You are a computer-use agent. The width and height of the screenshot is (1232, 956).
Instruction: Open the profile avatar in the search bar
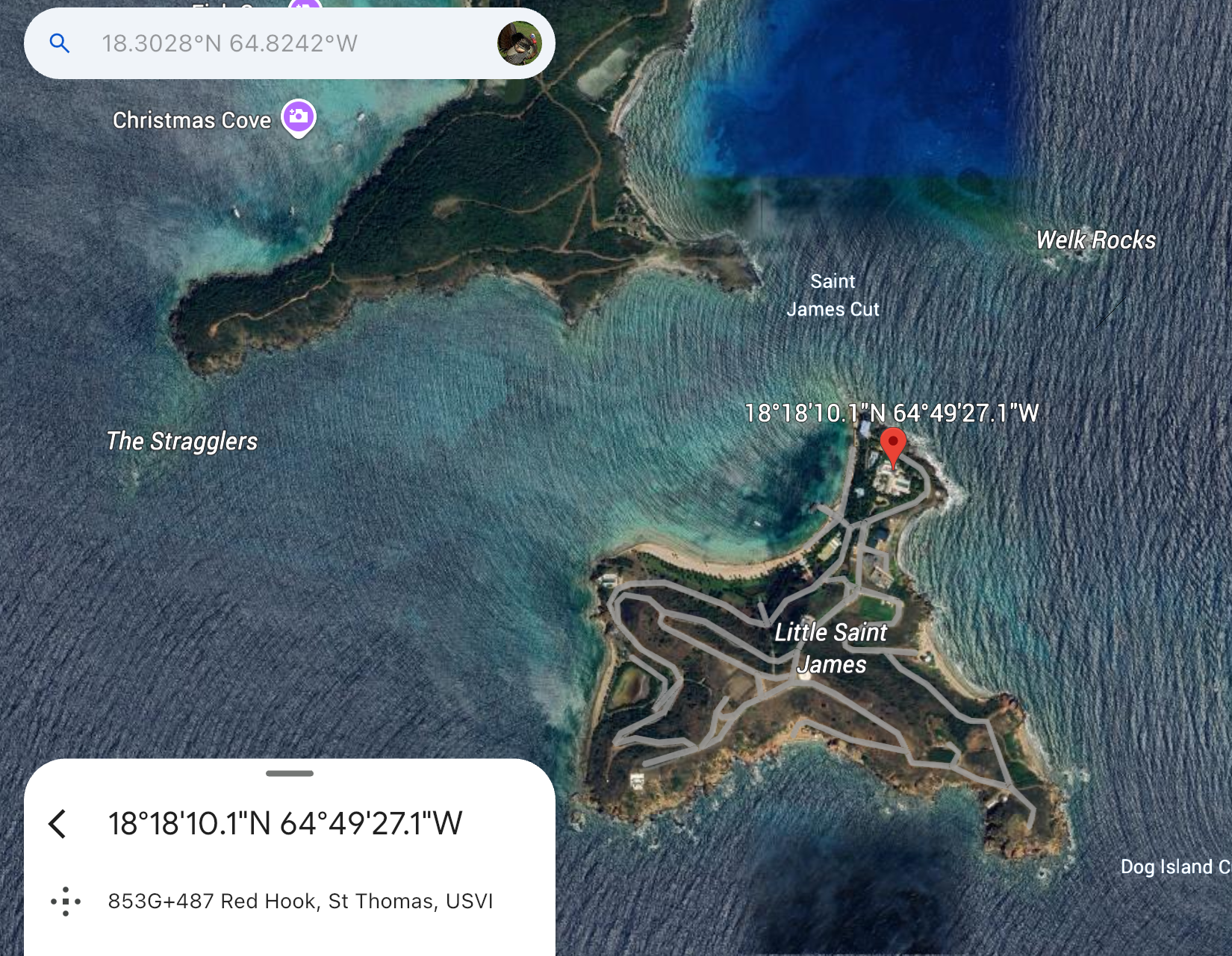519,43
